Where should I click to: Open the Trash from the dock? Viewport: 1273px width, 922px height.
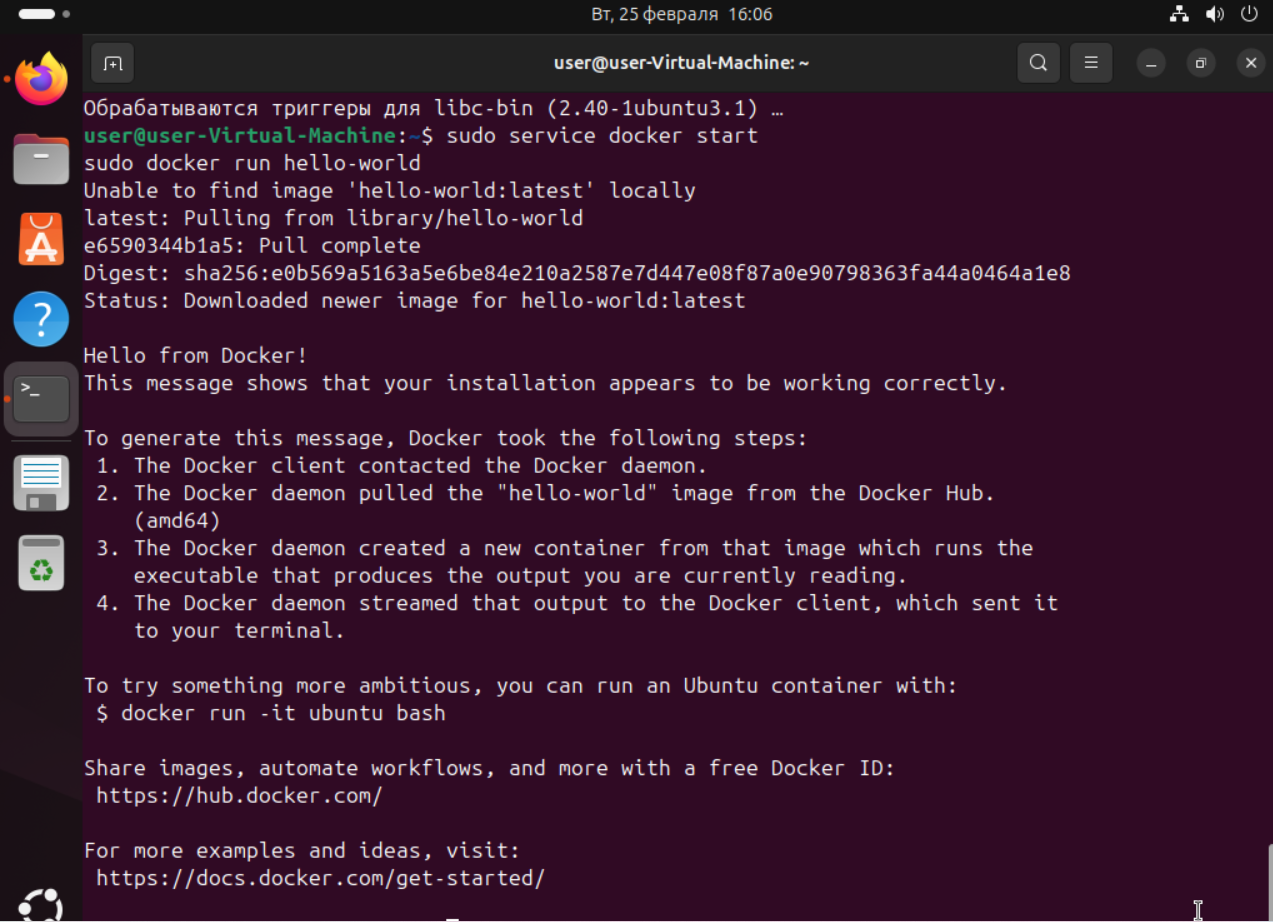(41, 562)
